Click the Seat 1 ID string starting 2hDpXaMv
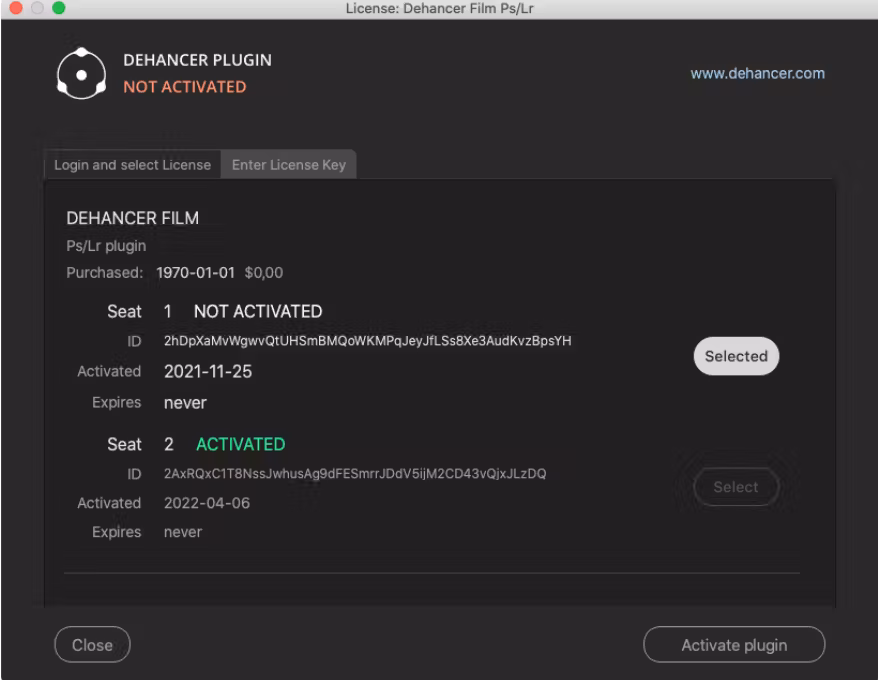Viewport: 878px width, 680px height. (367, 341)
